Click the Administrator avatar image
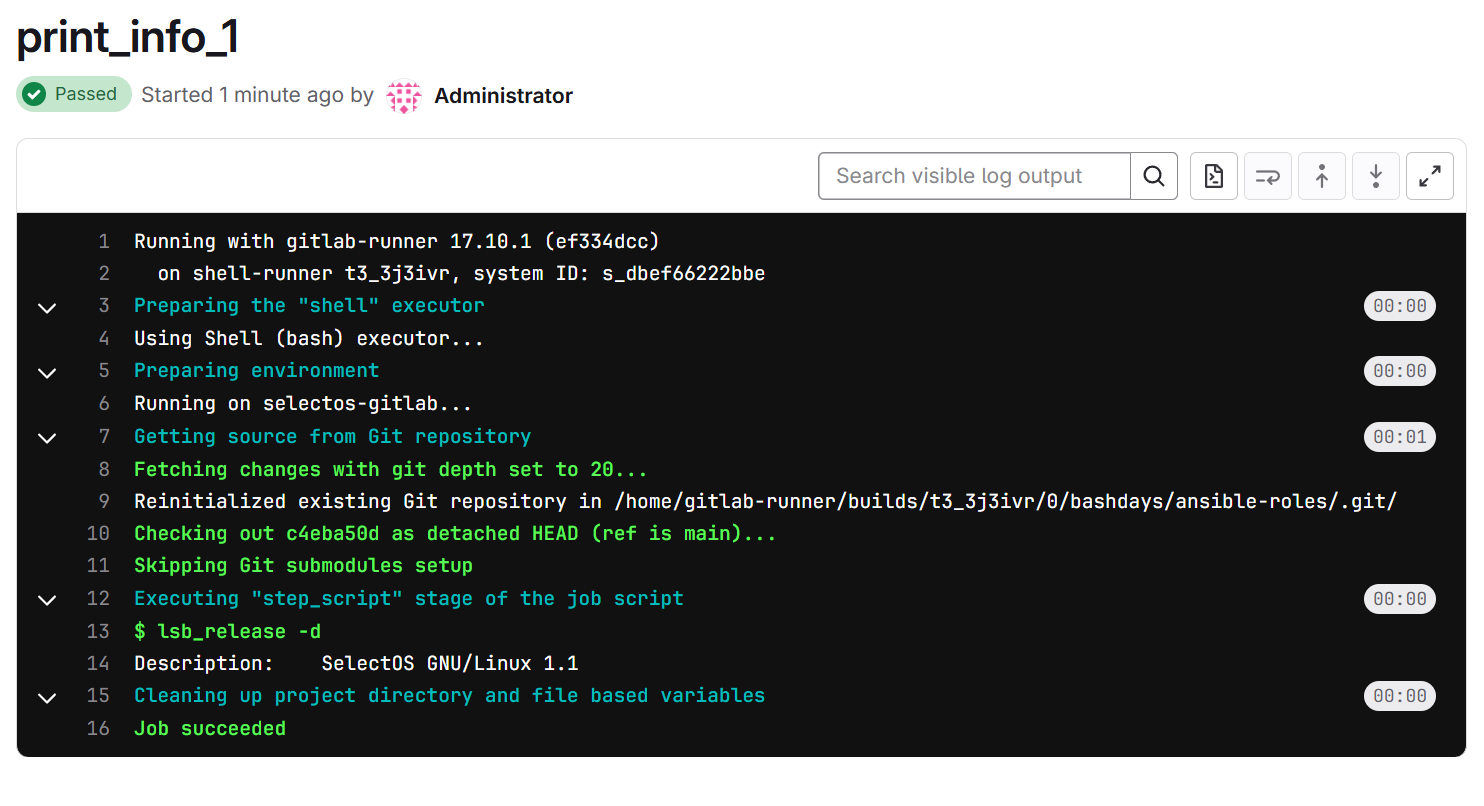The height and width of the screenshot is (806, 1484). point(404,96)
